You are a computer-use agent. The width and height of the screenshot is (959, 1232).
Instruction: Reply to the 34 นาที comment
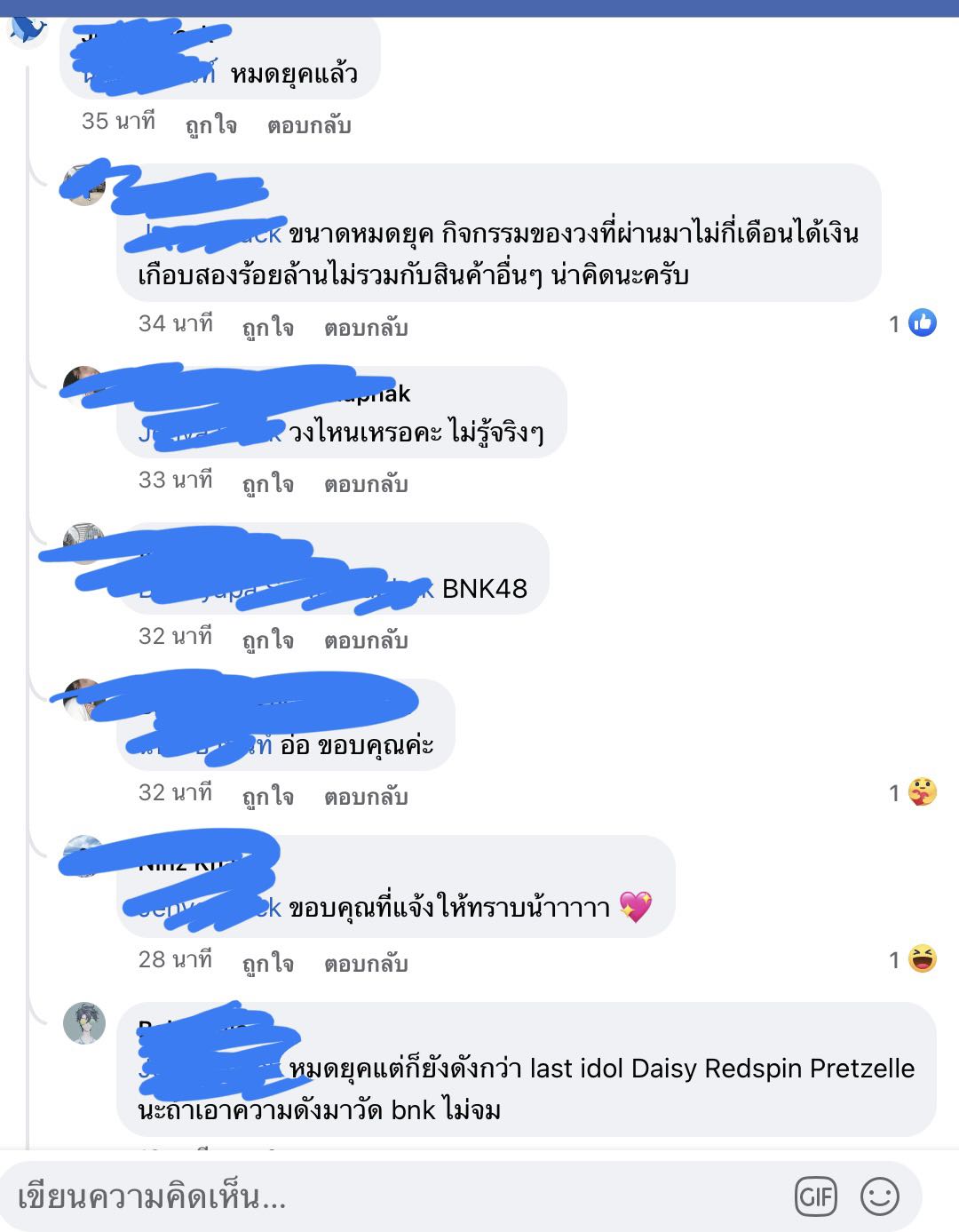point(366,327)
